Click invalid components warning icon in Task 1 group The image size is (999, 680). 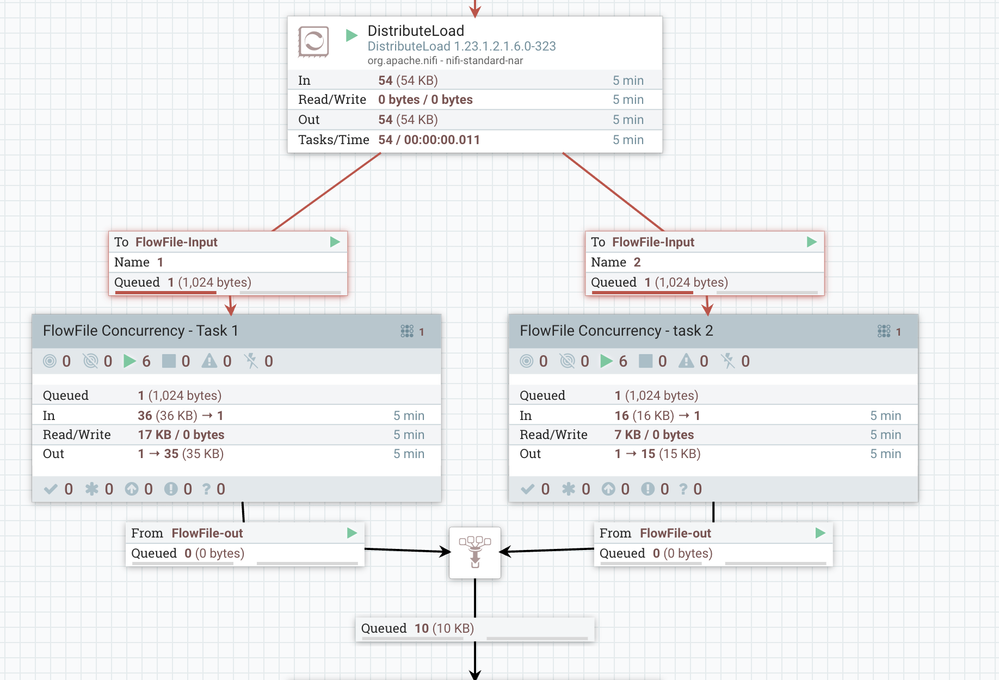[x=209, y=361]
